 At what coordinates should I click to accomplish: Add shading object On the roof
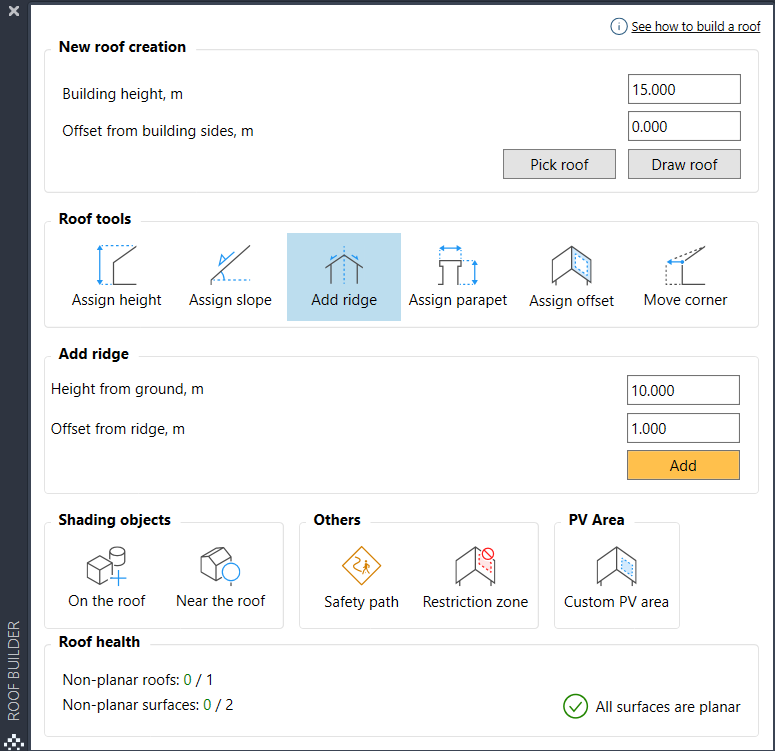106,577
